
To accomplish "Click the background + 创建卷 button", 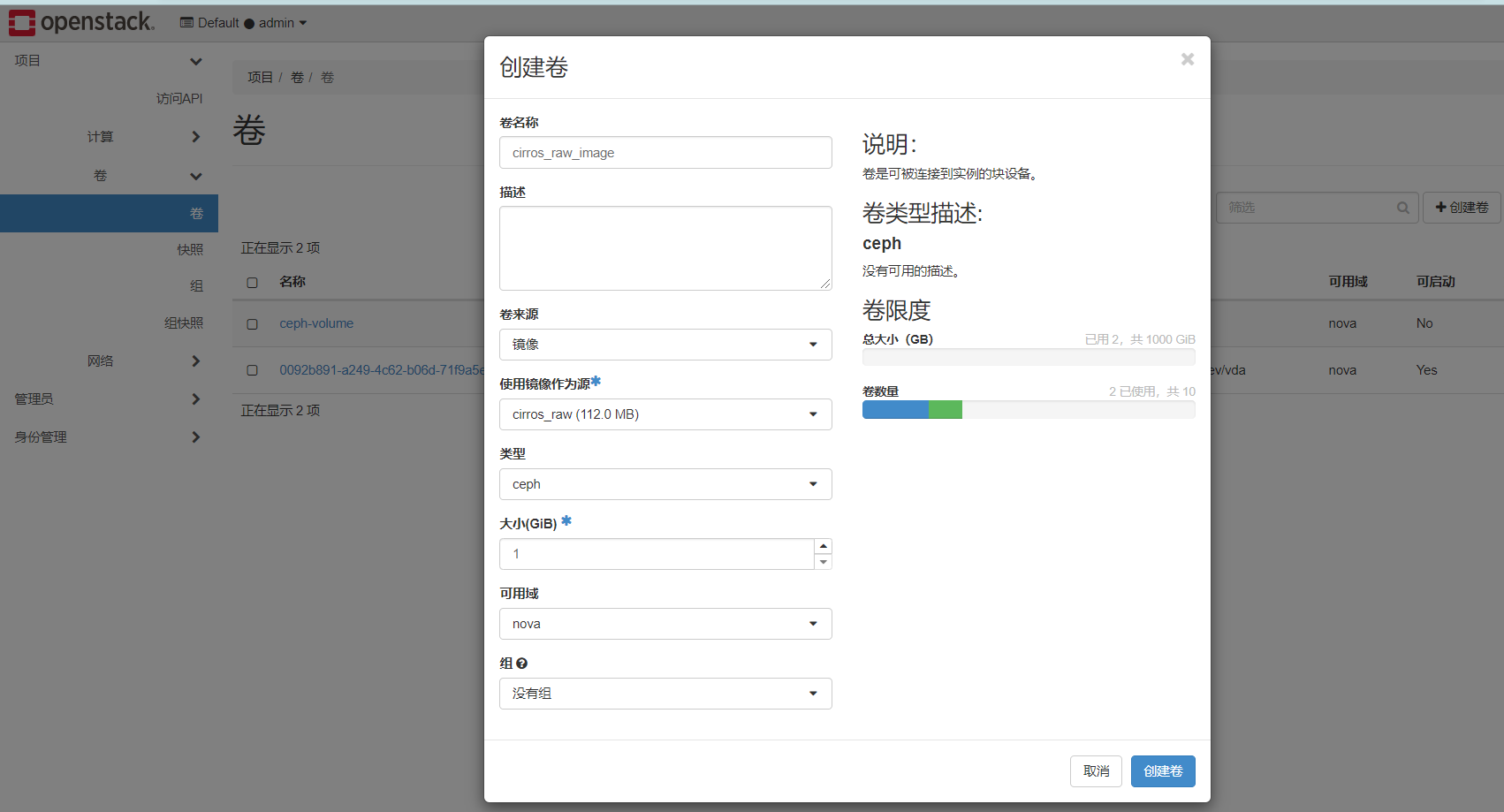I will 1462,208.
